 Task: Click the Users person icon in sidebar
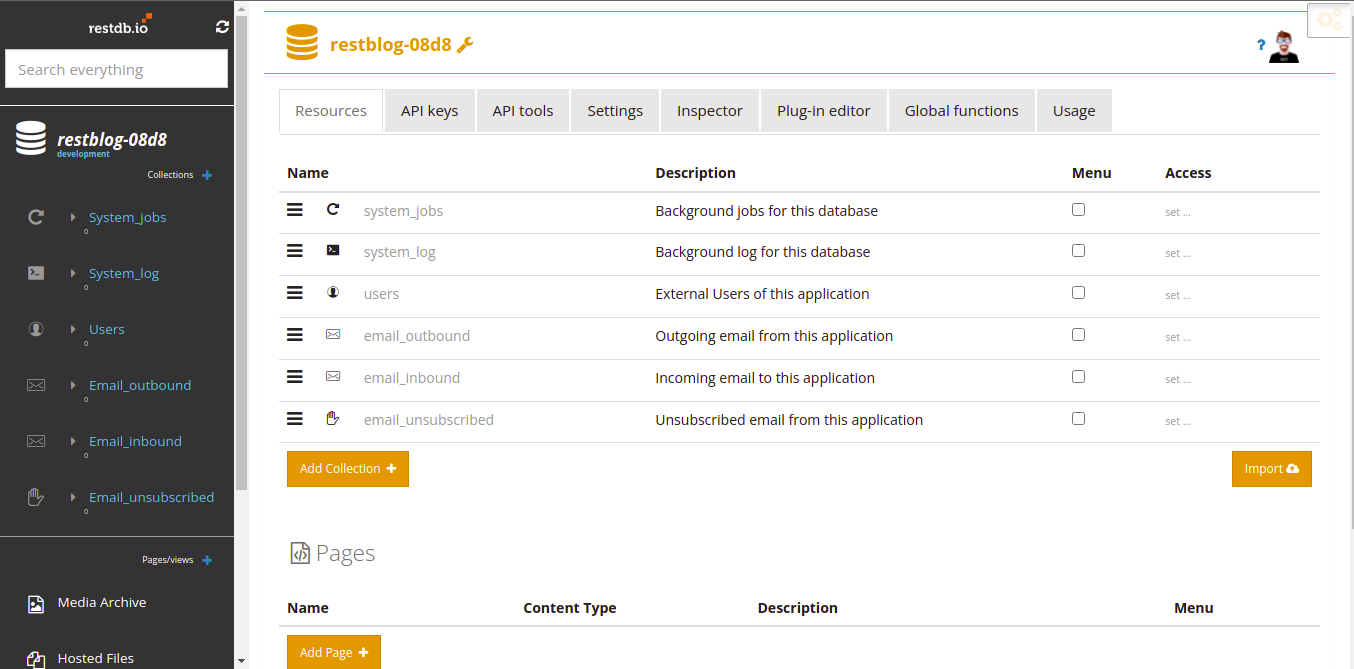(36, 329)
